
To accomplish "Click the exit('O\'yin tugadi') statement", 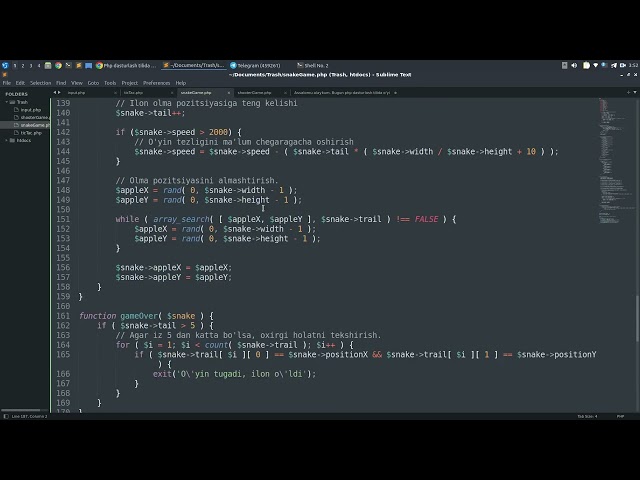I will (x=234, y=374).
